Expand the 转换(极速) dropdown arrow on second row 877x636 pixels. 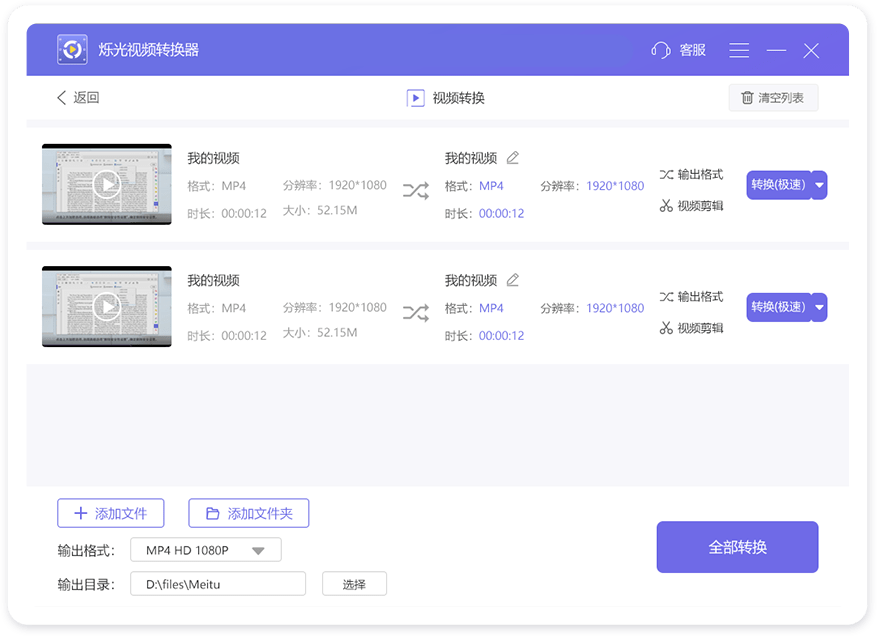tap(820, 307)
